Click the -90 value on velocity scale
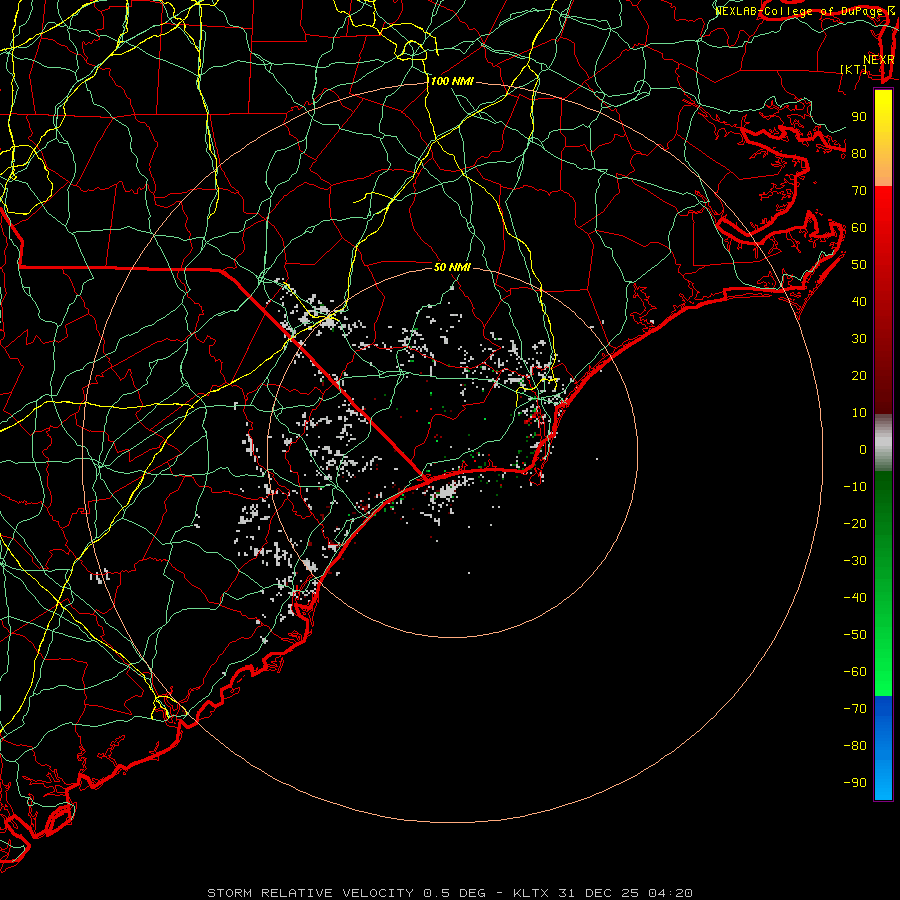The height and width of the screenshot is (900, 900). 855,783
